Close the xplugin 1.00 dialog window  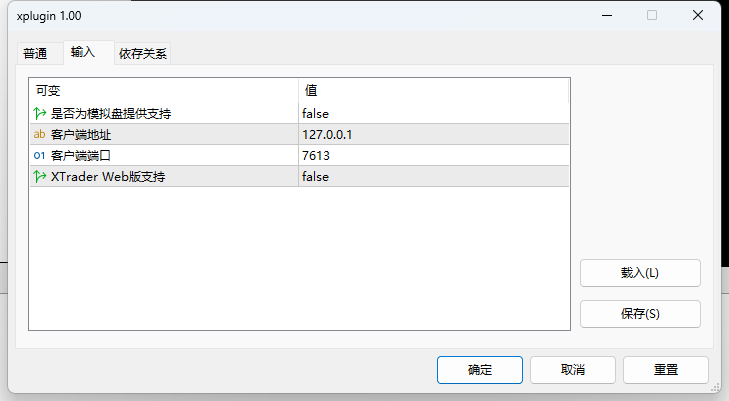point(697,15)
